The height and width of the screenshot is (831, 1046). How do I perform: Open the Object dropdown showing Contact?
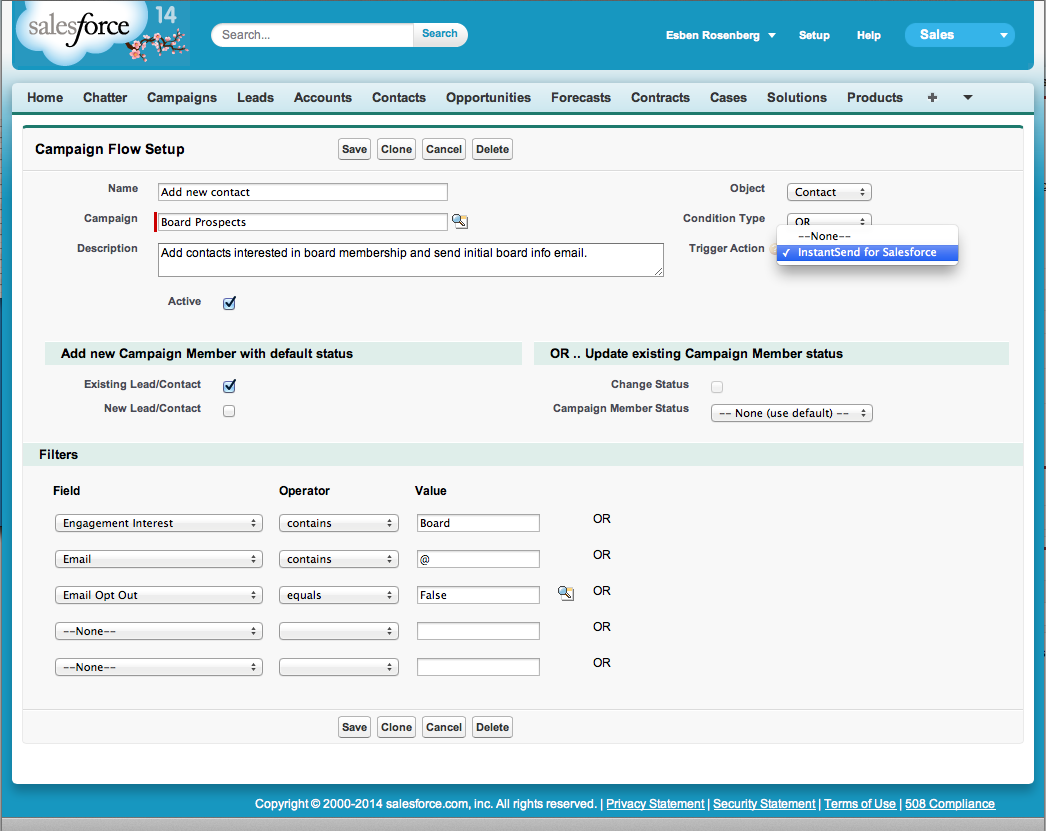[x=829, y=191]
